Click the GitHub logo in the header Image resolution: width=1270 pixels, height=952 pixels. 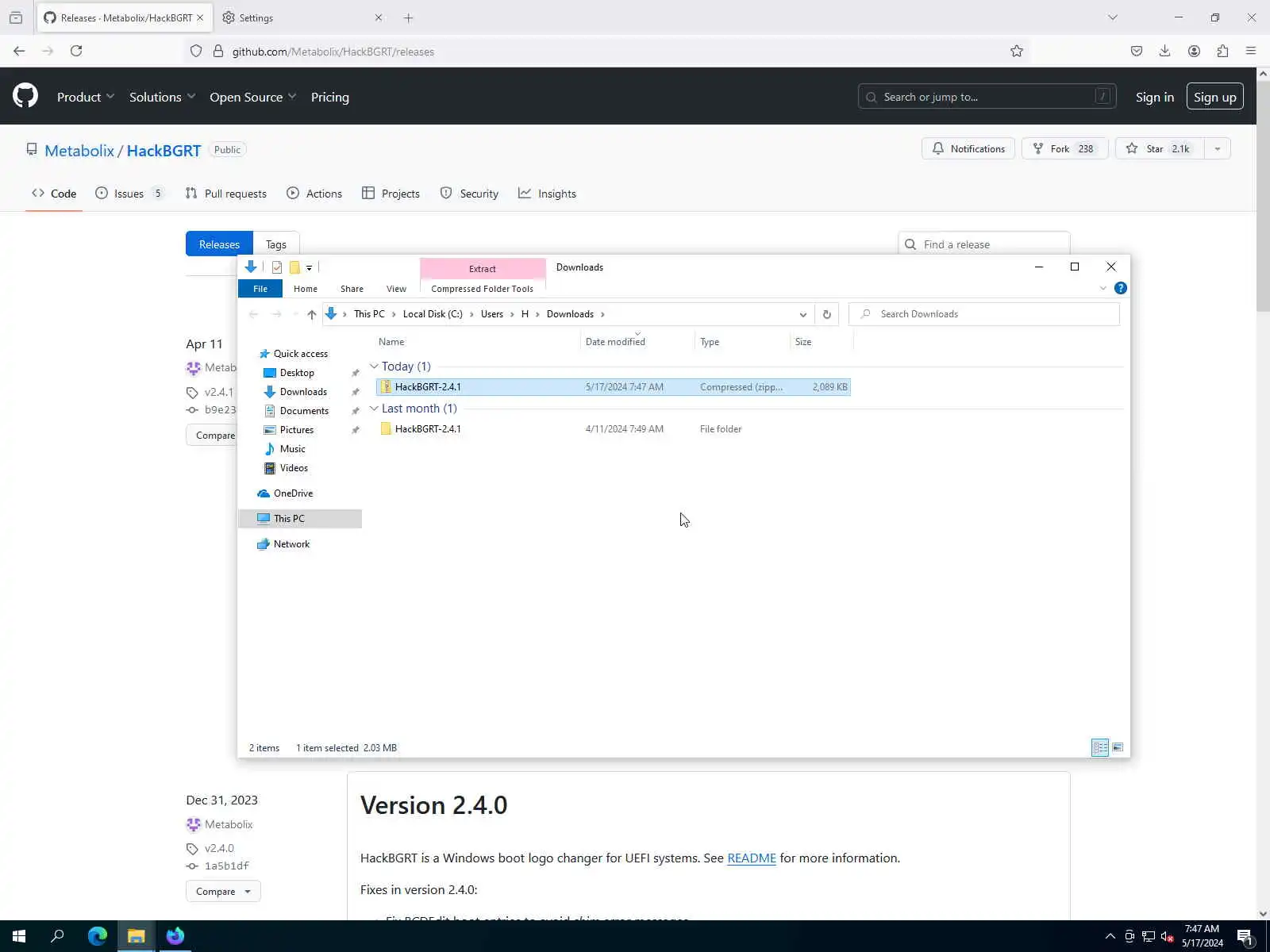click(25, 96)
